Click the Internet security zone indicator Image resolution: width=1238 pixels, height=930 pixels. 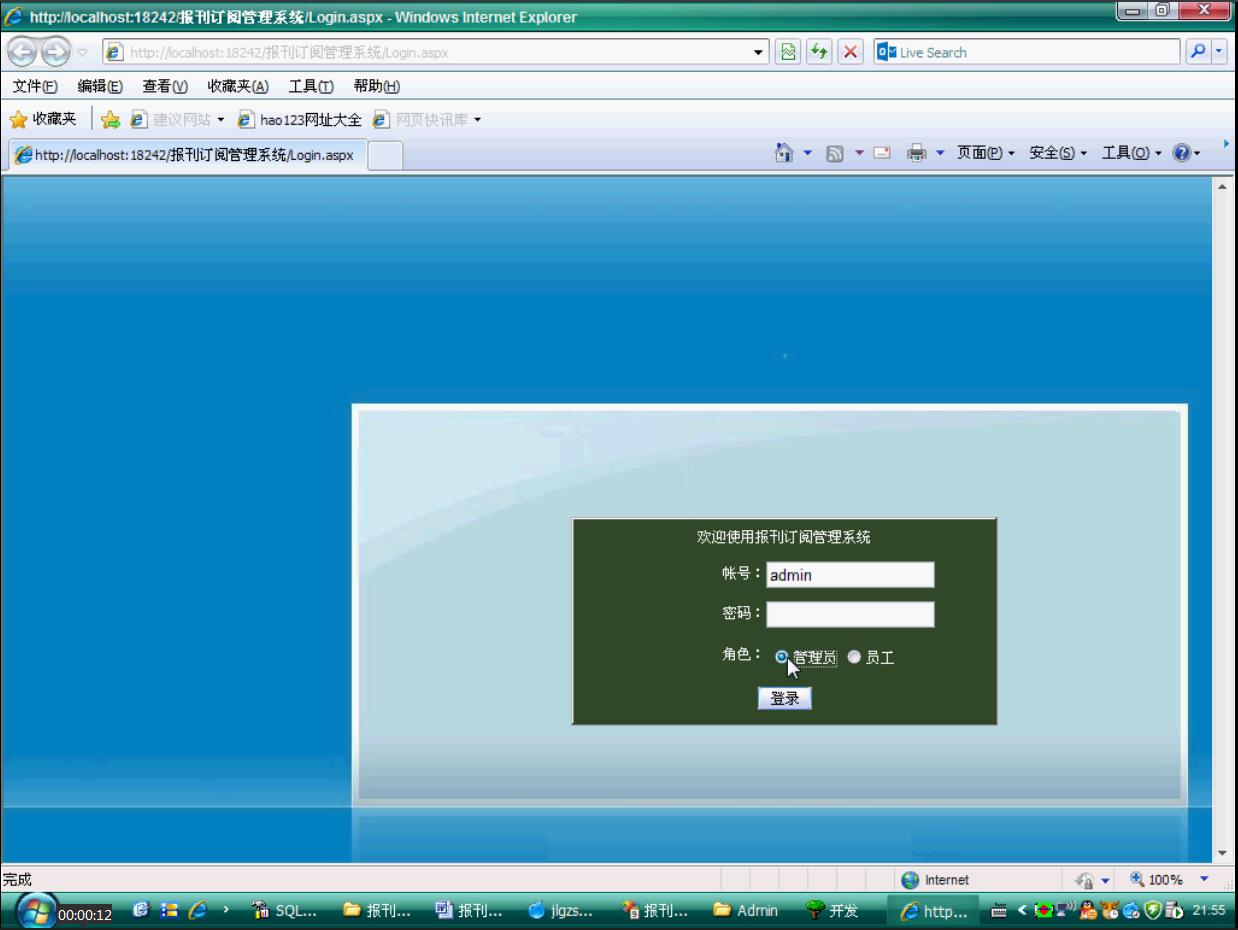(x=934, y=880)
